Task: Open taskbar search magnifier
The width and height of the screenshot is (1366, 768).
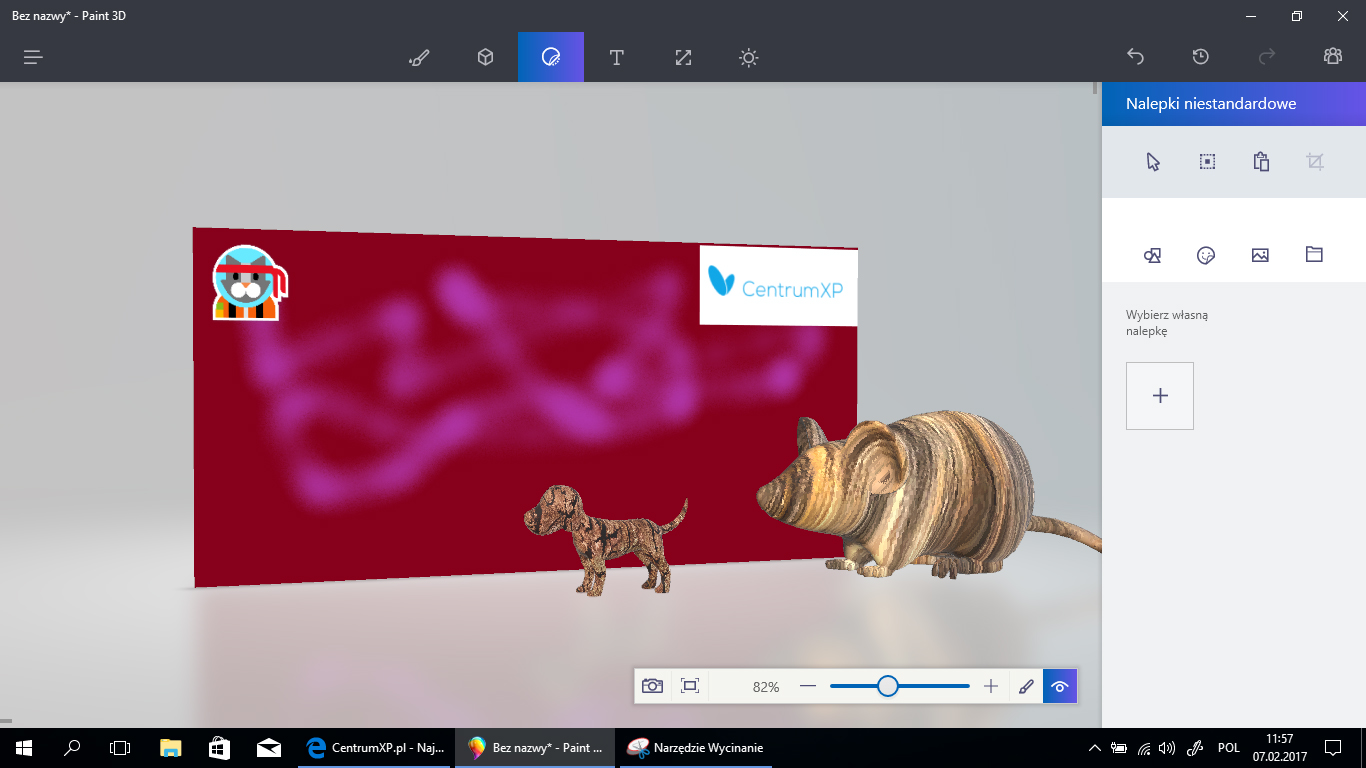Action: [72, 747]
